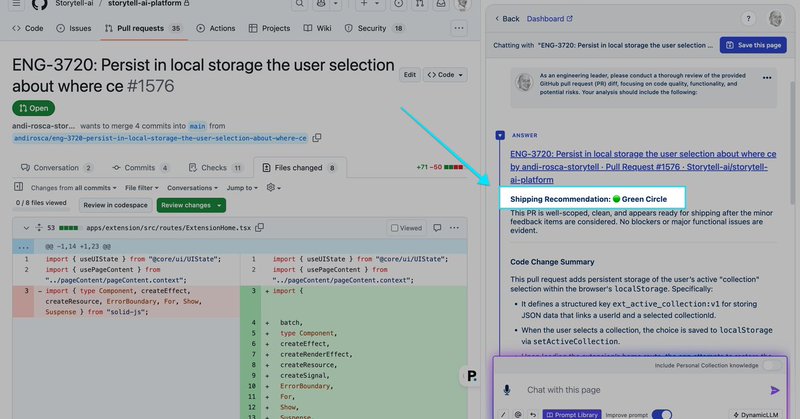Toggle Include Personal Collection knowledge
Screen dimensions: 800x419
(772, 365)
